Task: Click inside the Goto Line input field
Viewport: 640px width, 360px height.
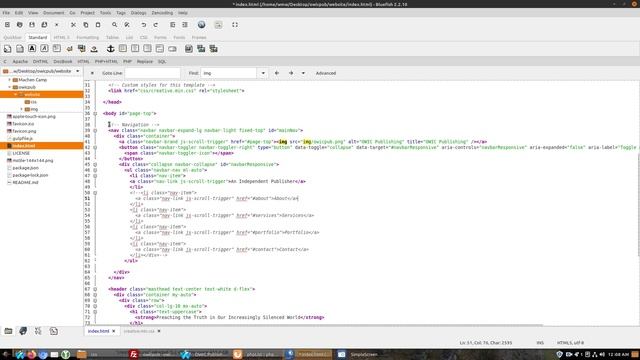Action: (152, 73)
